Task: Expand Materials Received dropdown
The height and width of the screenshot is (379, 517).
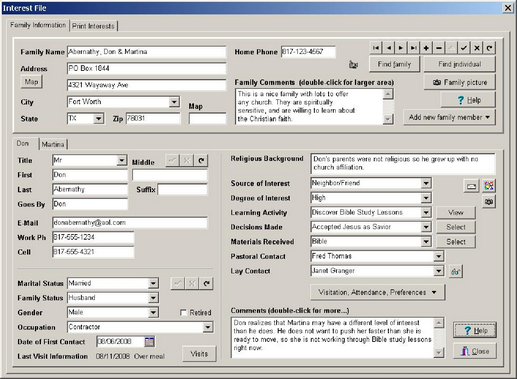Action: (x=426, y=242)
